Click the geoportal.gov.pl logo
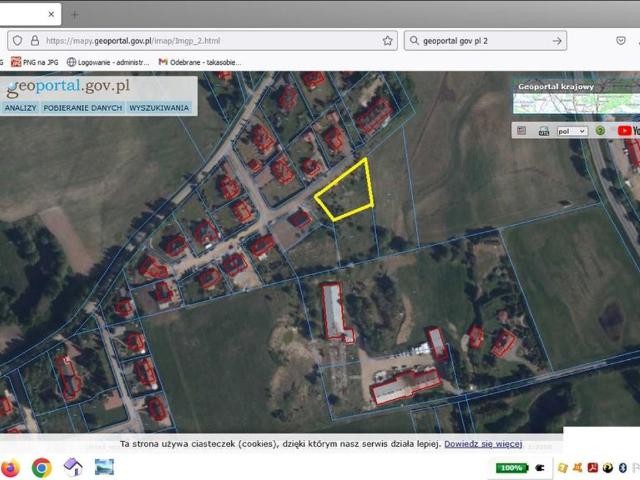640x480 pixels. point(68,86)
